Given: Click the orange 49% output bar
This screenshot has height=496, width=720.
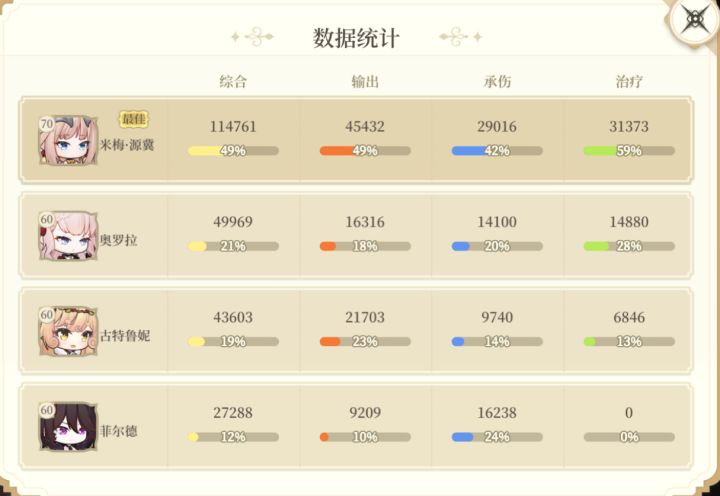Looking at the screenshot, I should tap(365, 151).
